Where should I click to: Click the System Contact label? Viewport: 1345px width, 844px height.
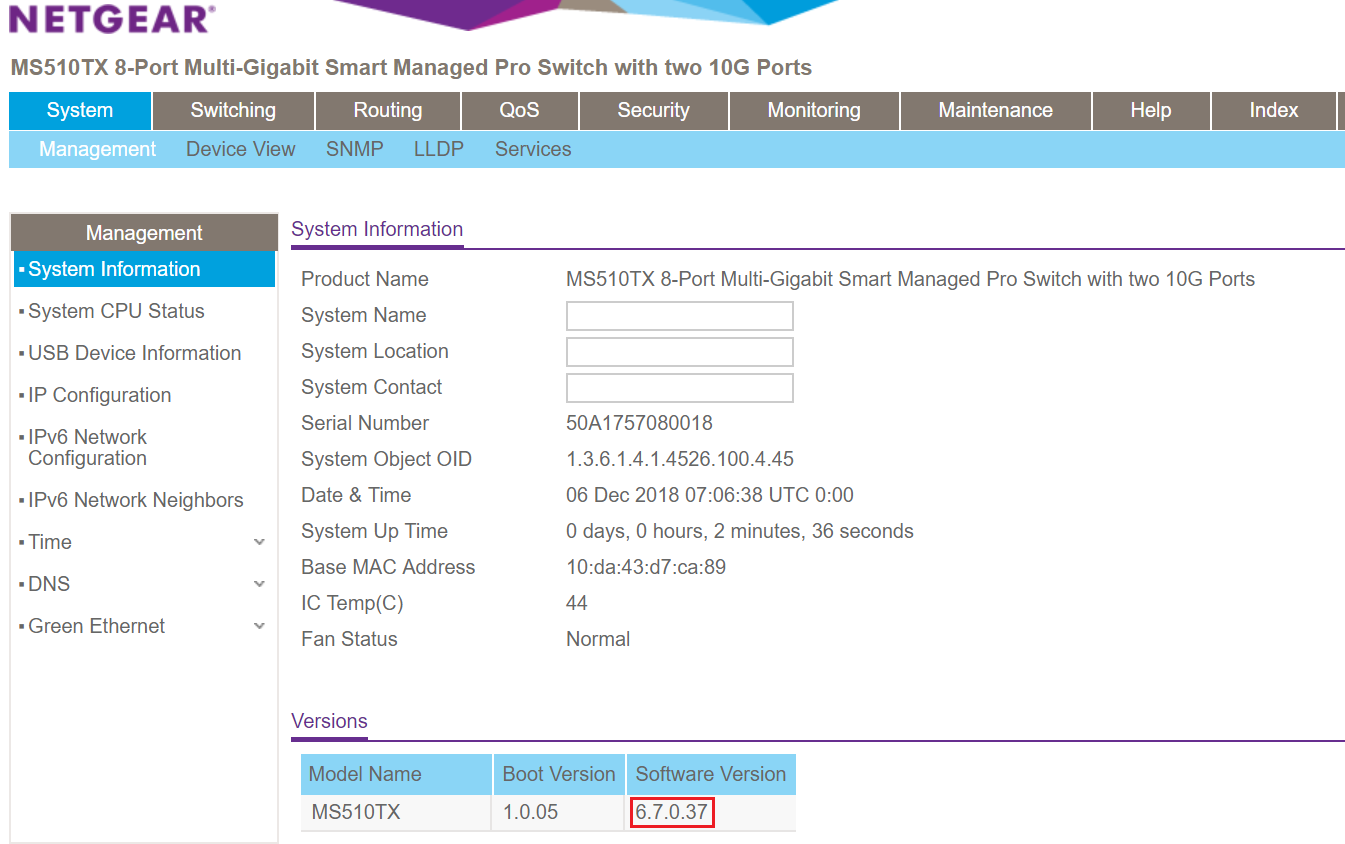click(372, 387)
